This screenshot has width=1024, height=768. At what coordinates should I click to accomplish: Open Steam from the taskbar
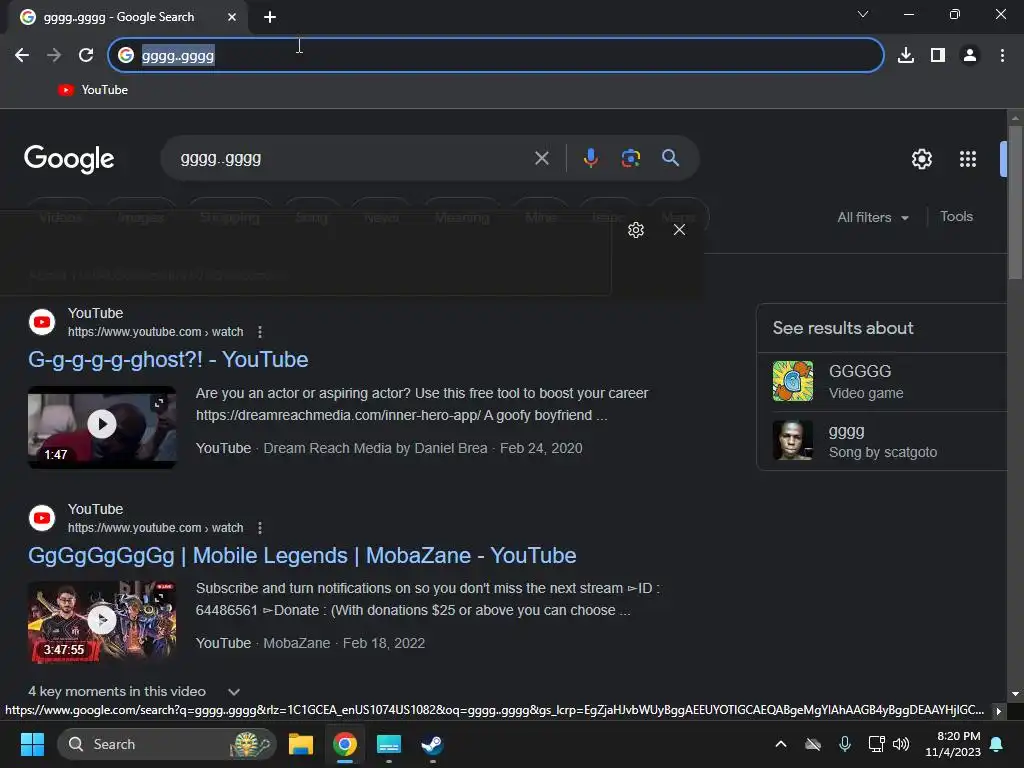tap(432, 744)
